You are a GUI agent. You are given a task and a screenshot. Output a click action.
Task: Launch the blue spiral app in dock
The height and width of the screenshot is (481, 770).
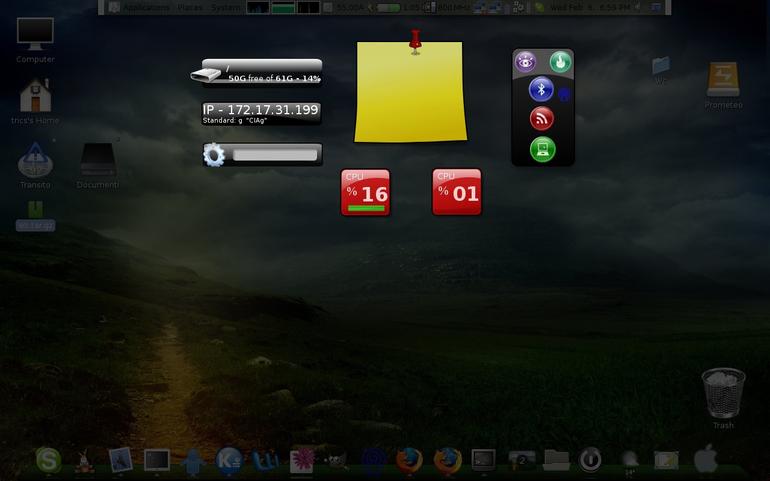point(373,461)
